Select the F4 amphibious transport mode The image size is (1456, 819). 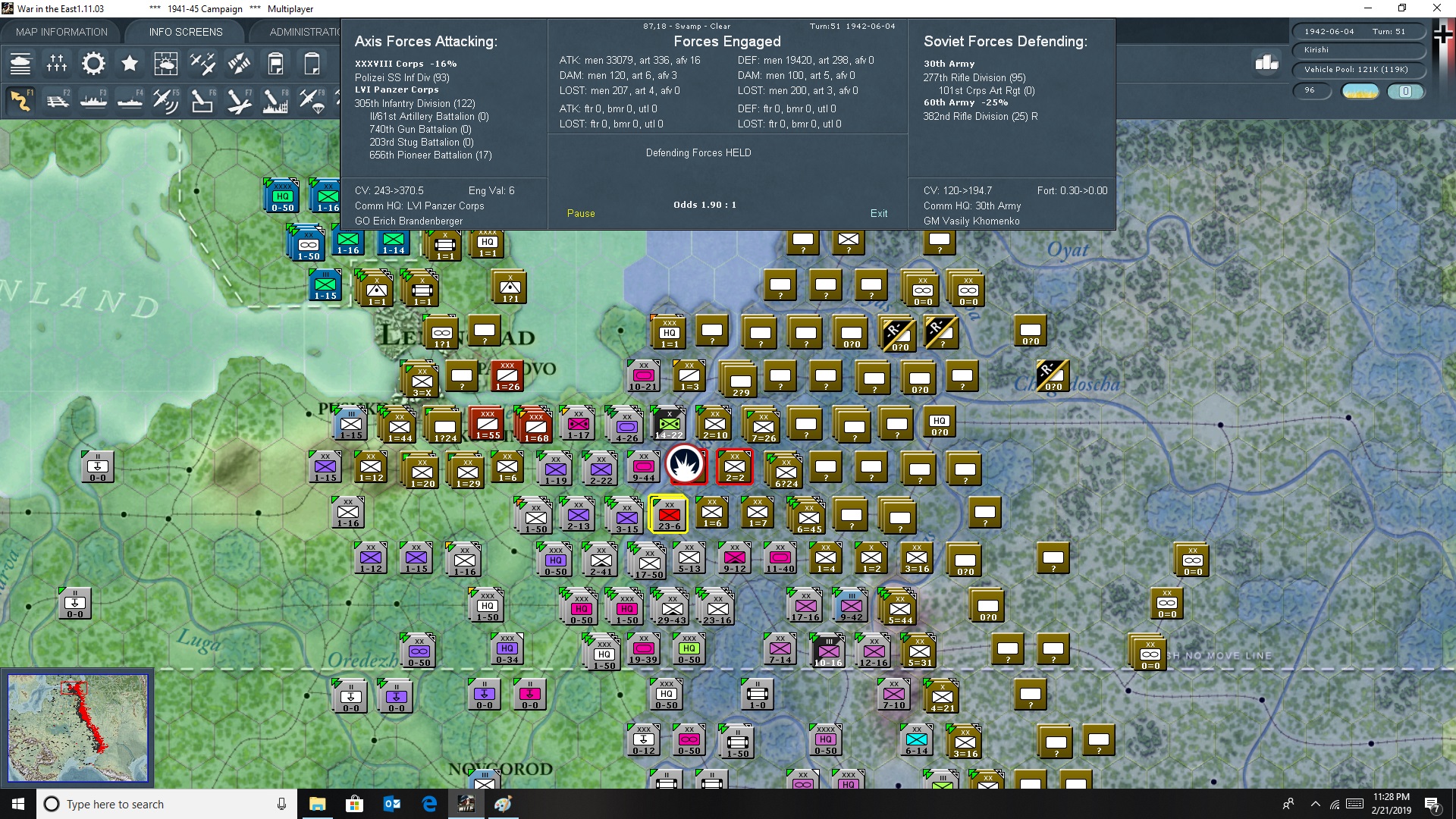point(130,100)
